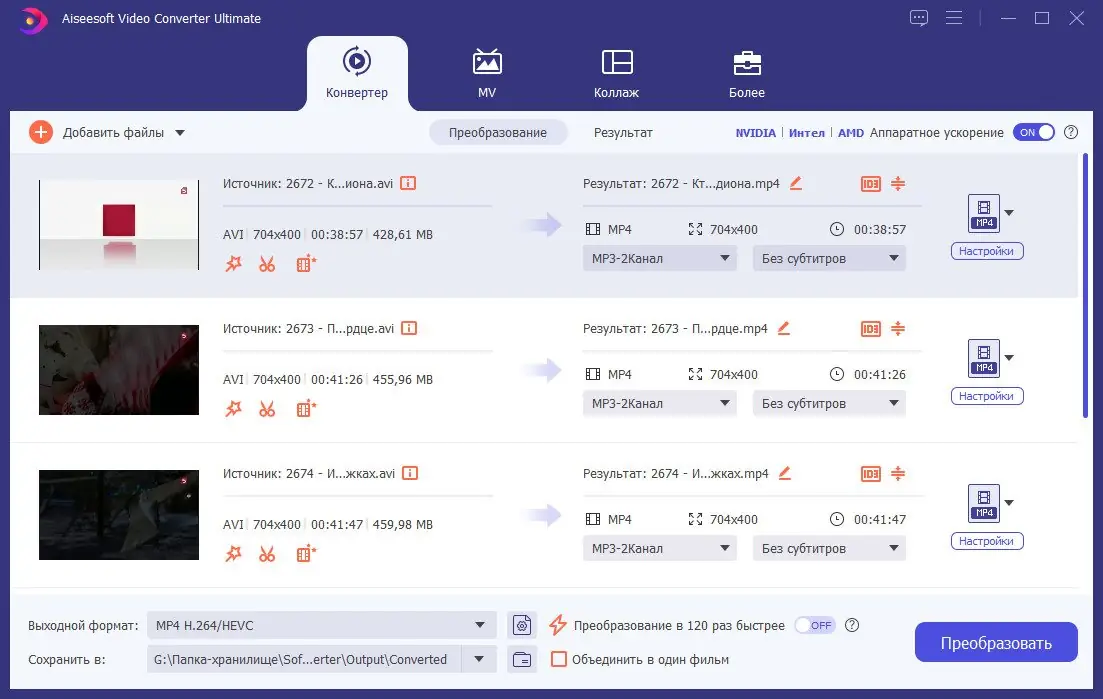Open hardware acceleration help question mark
The image size is (1103, 699).
click(x=1071, y=132)
